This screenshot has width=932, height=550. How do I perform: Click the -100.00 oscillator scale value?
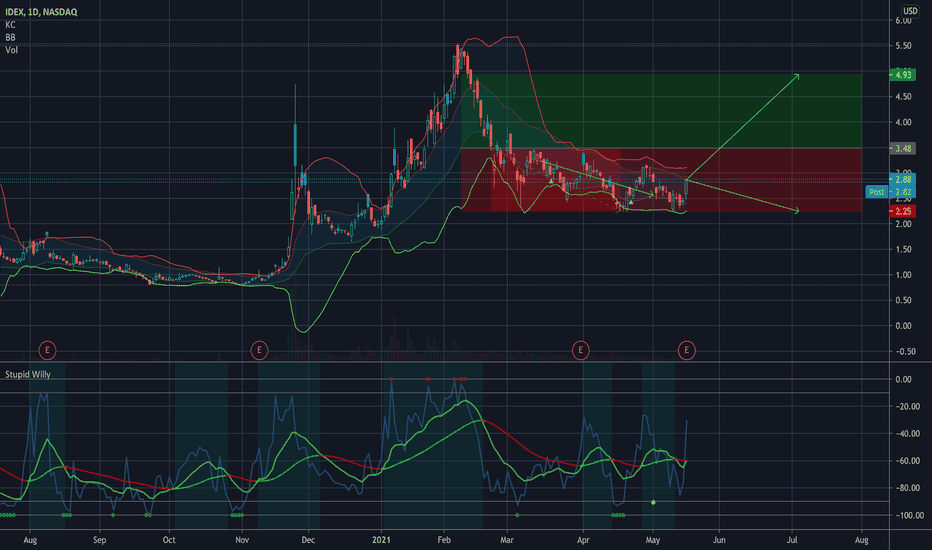[x=909, y=515]
